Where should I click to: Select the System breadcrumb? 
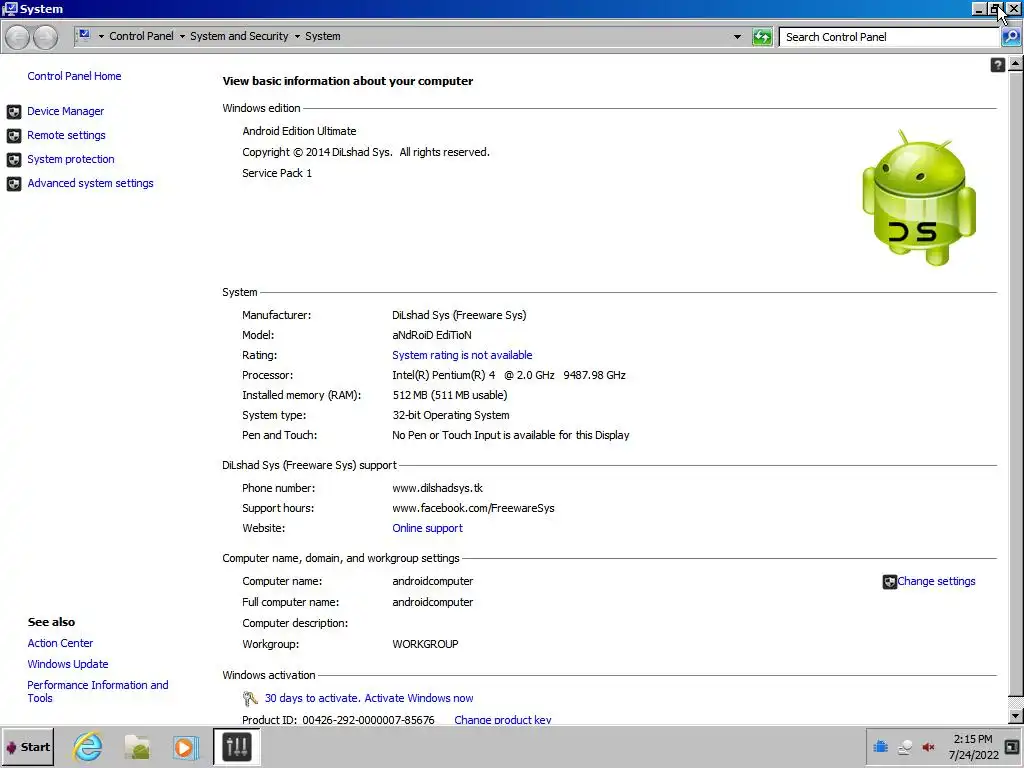tap(323, 36)
